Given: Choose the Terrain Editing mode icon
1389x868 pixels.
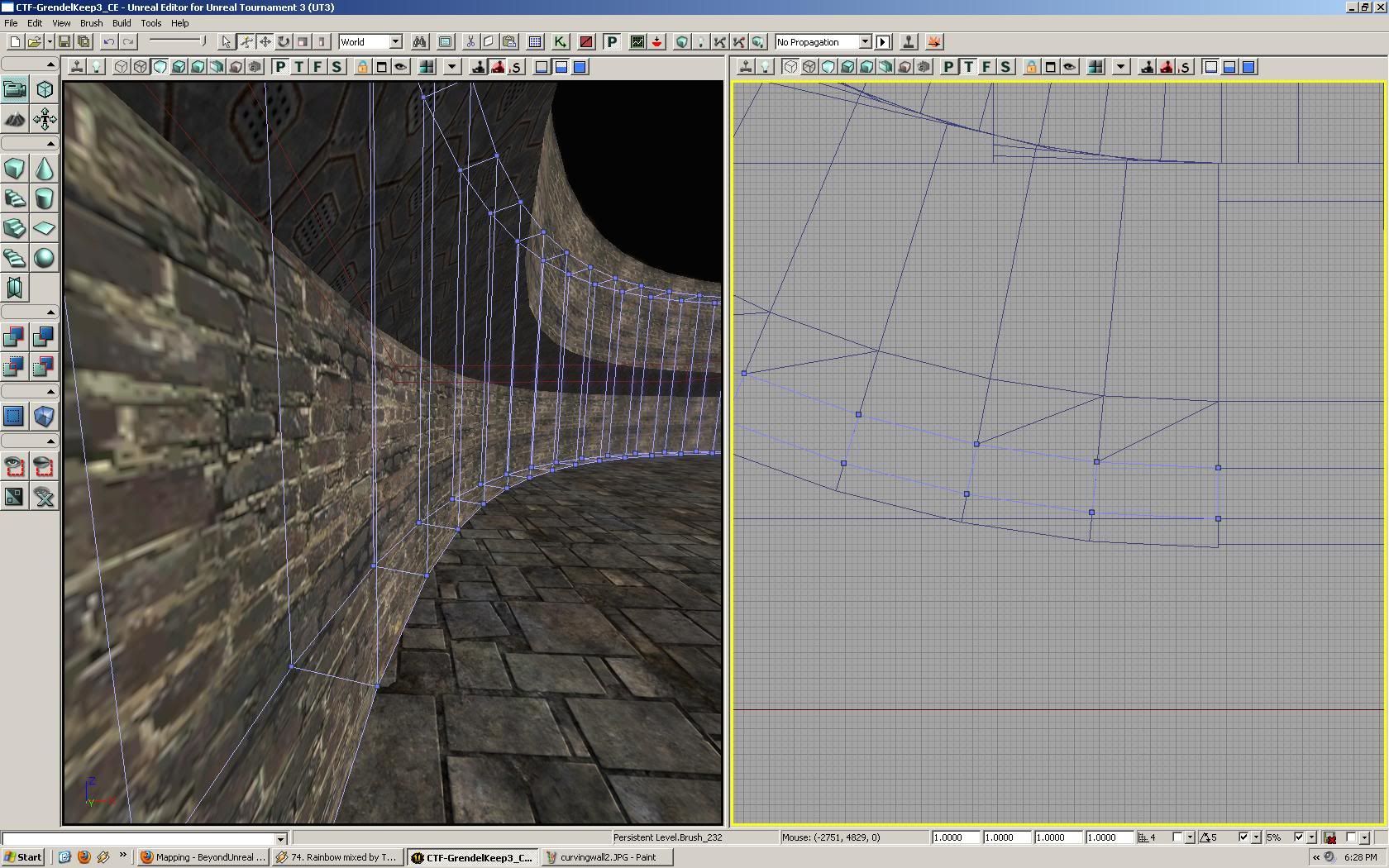Looking at the screenshot, I should 14,119.
